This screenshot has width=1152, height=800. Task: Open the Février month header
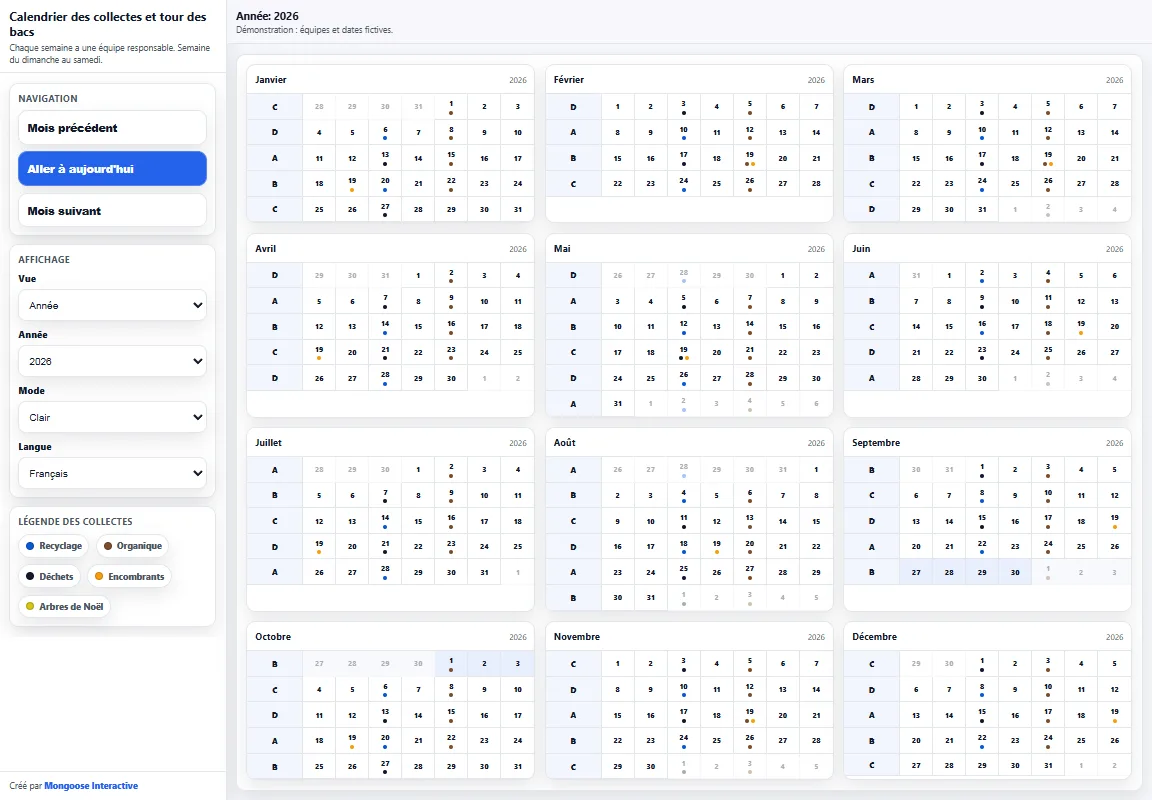[689, 79]
